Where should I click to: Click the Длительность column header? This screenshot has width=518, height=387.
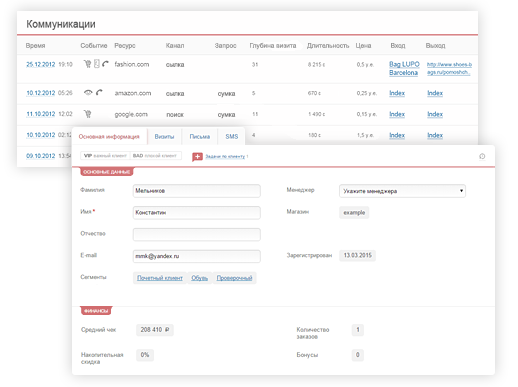(x=328, y=46)
